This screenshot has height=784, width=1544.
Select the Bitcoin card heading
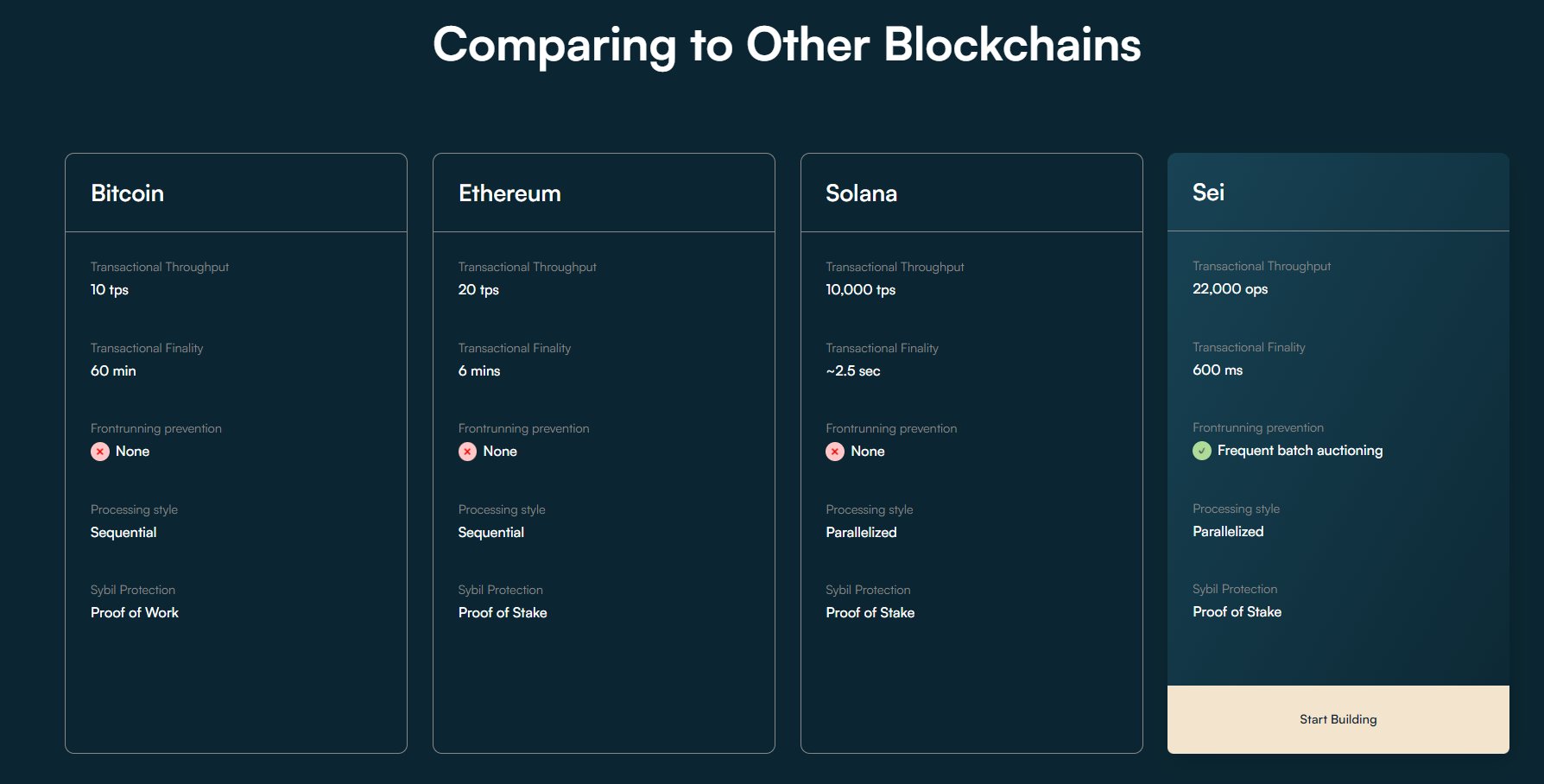127,193
